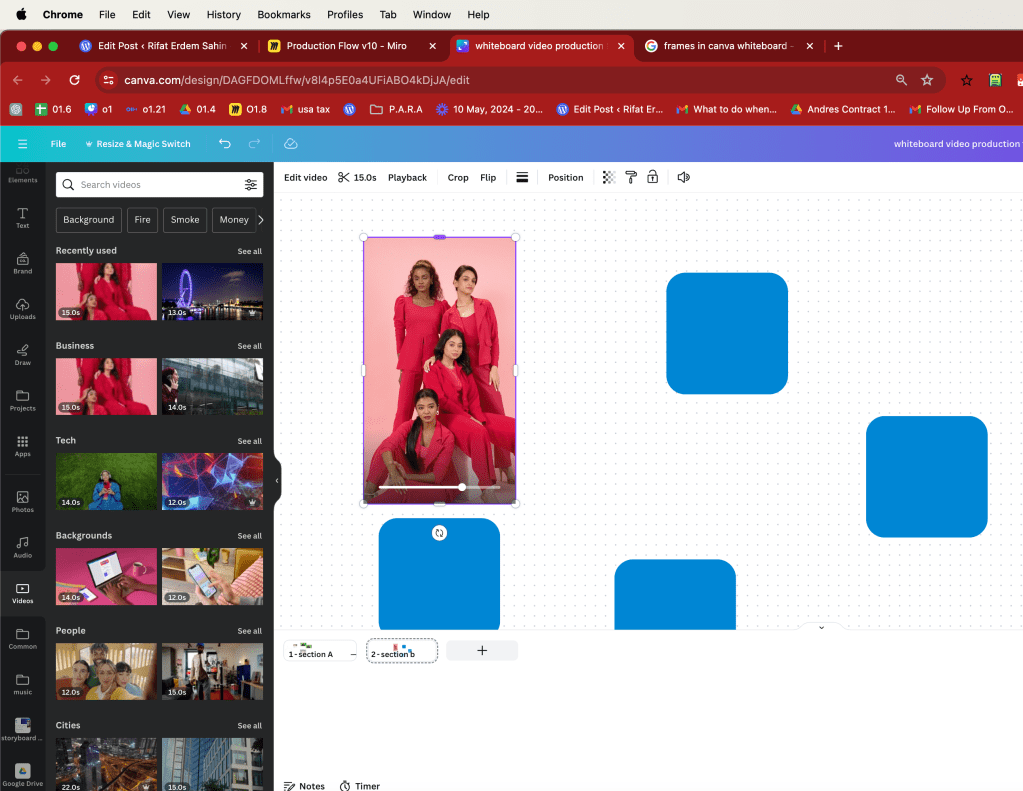This screenshot has width=1023, height=791.
Task: Click the Crop button
Action: pyautogui.click(x=458, y=178)
